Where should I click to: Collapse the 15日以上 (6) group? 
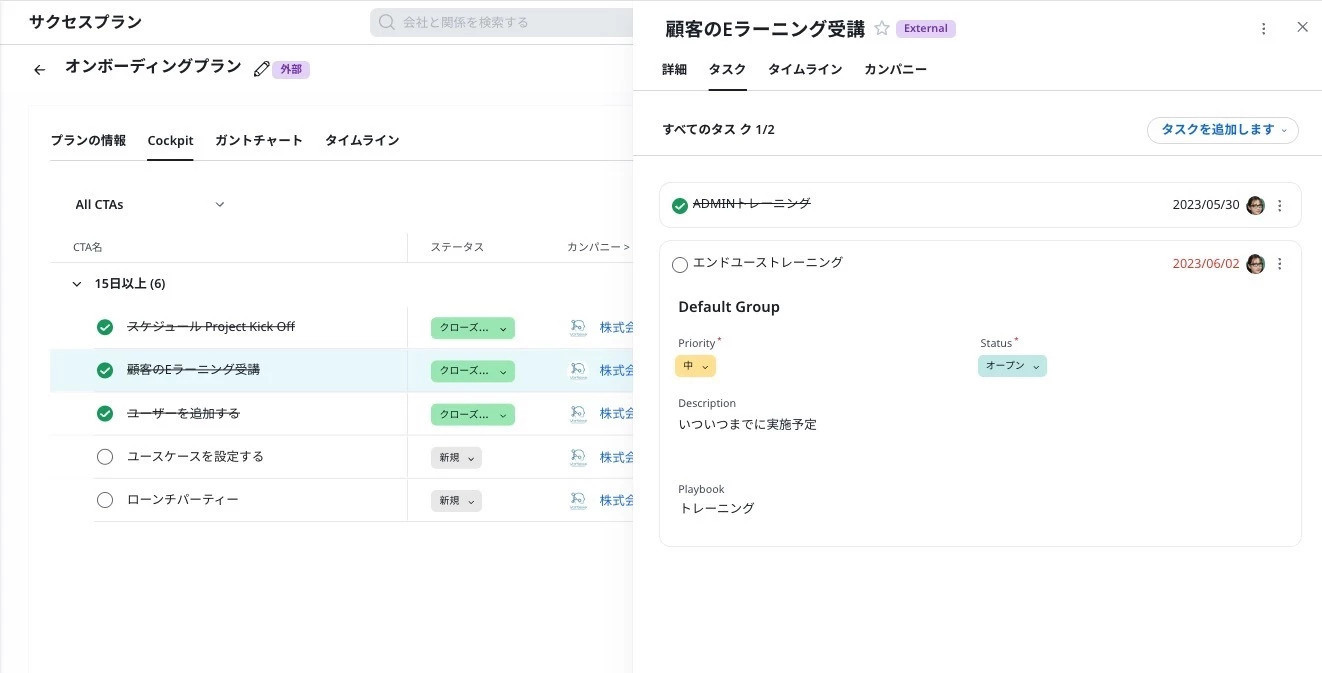click(x=77, y=284)
